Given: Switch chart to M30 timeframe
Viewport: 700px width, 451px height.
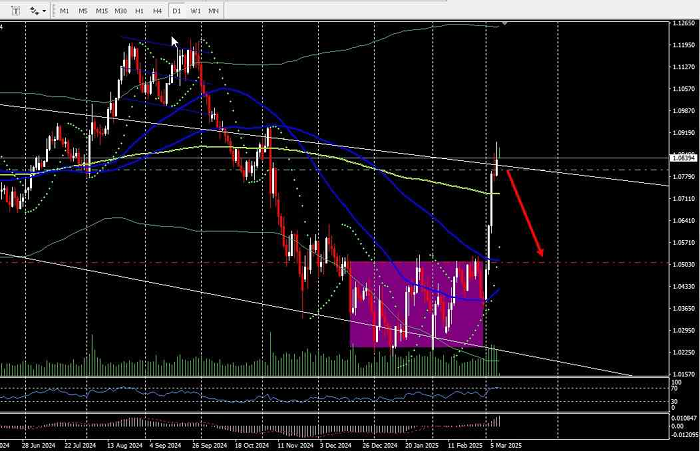Looking at the screenshot, I should [121, 11].
